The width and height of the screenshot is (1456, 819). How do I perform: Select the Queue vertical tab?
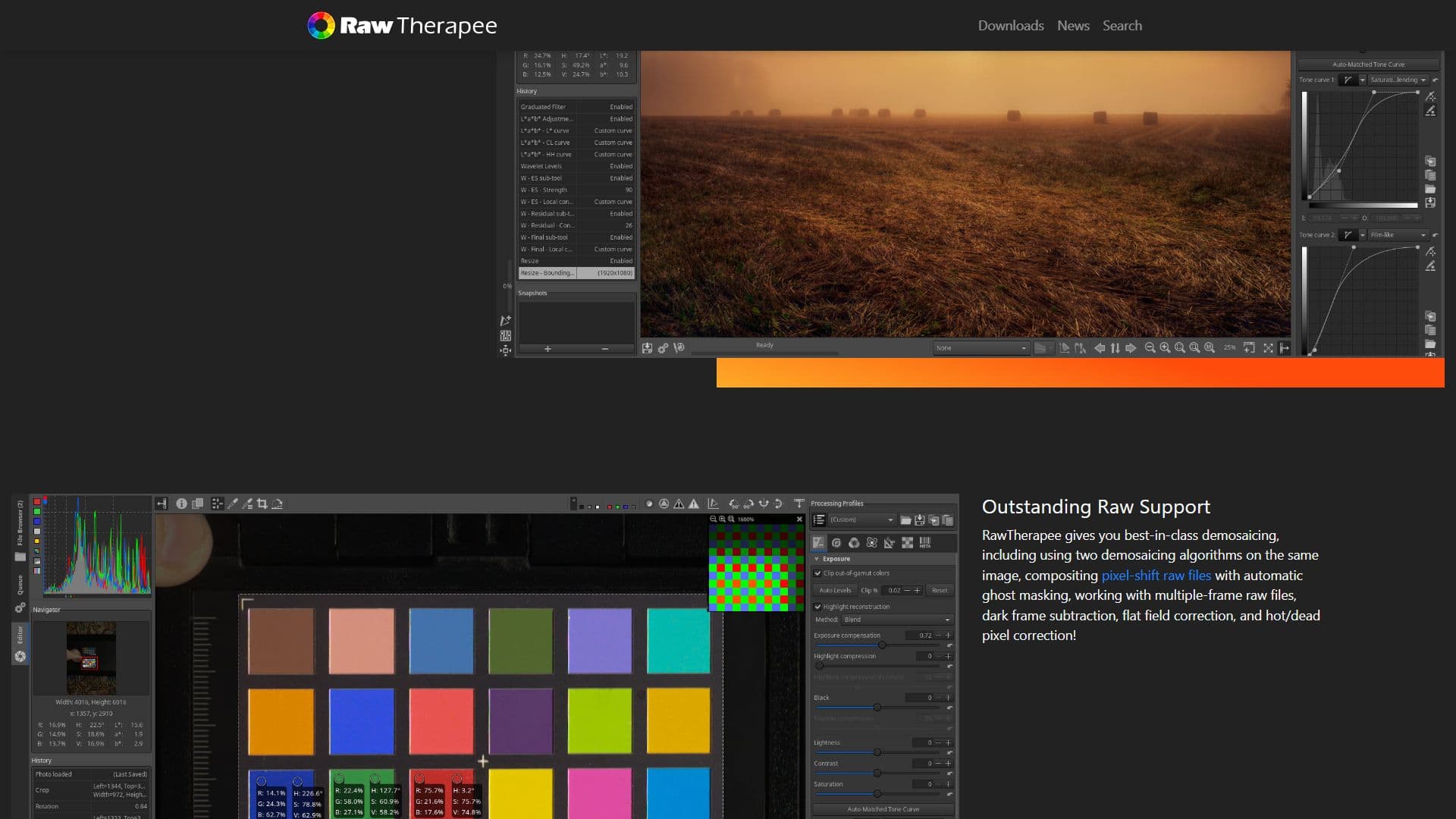pyautogui.click(x=20, y=593)
